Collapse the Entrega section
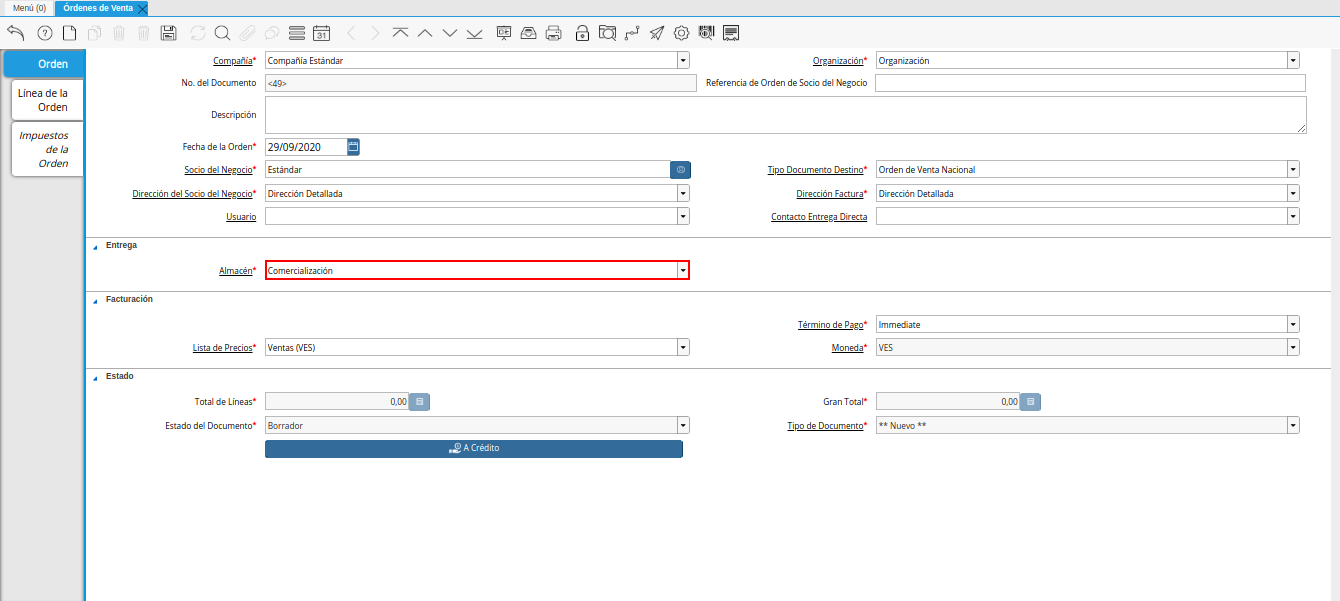 click(x=96, y=246)
